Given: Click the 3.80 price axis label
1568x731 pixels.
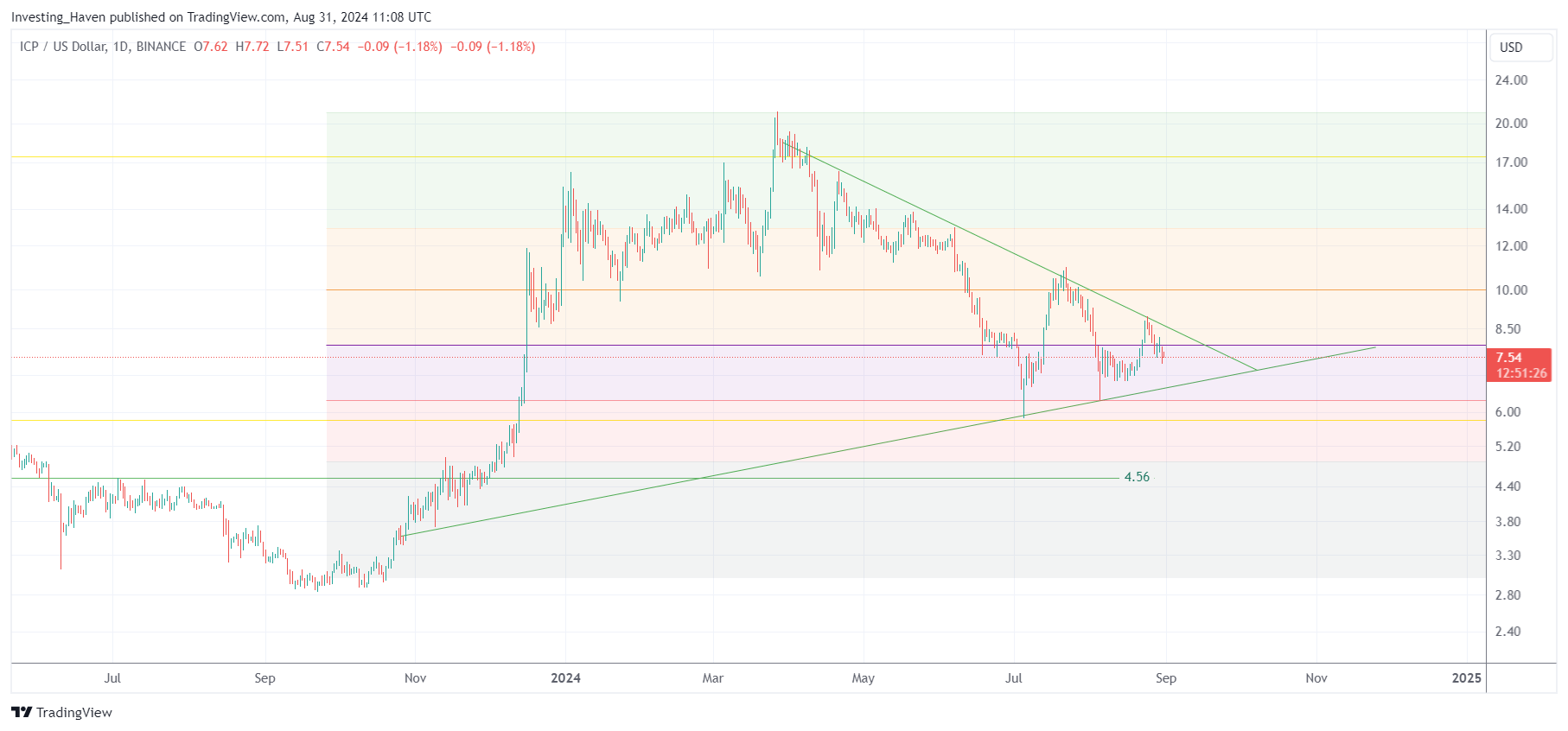Looking at the screenshot, I should point(1508,522).
